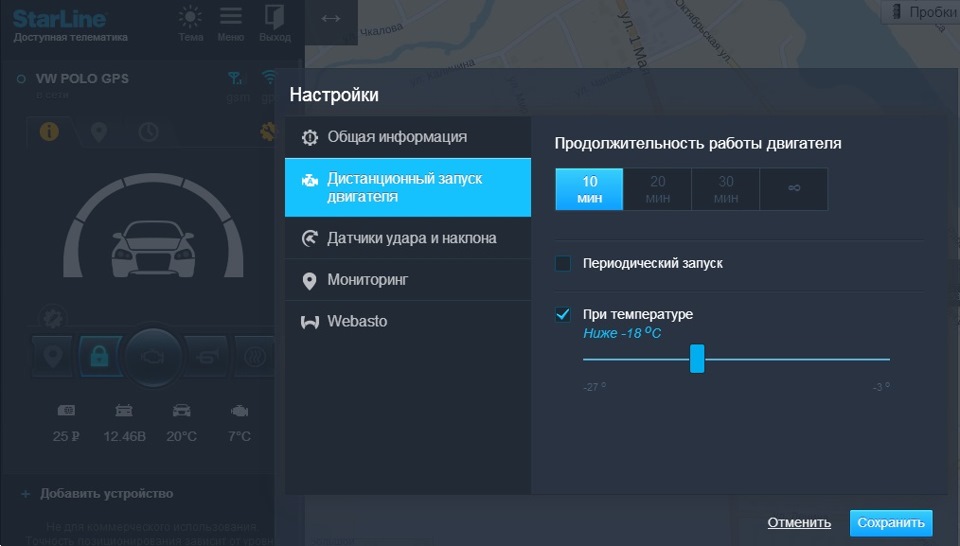960x546 pixels.
Task: Click the Webasto heater control button
Action: (x=254, y=356)
